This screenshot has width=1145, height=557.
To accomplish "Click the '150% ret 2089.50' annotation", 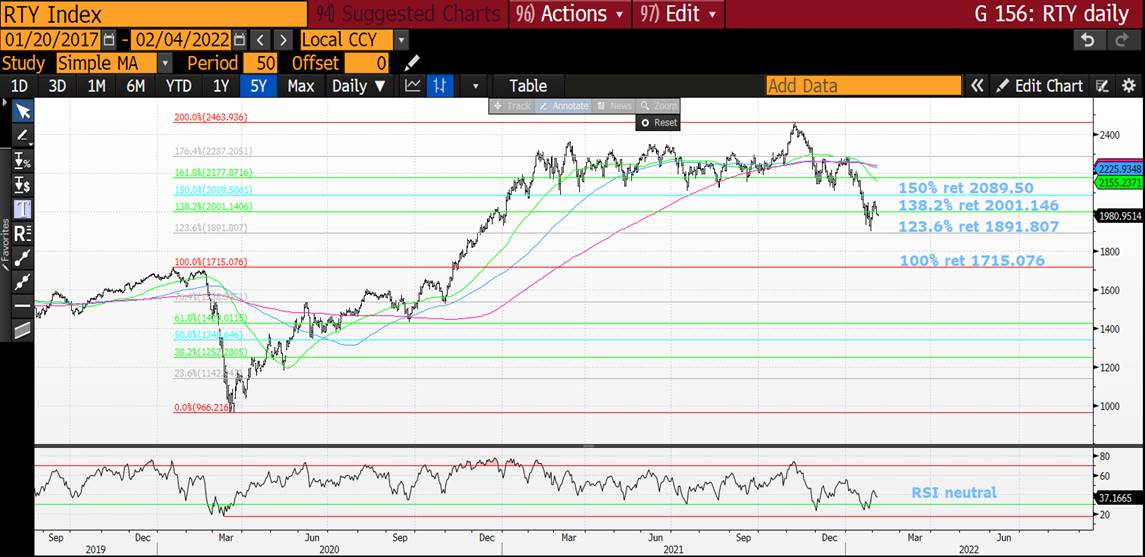I will tap(966, 188).
